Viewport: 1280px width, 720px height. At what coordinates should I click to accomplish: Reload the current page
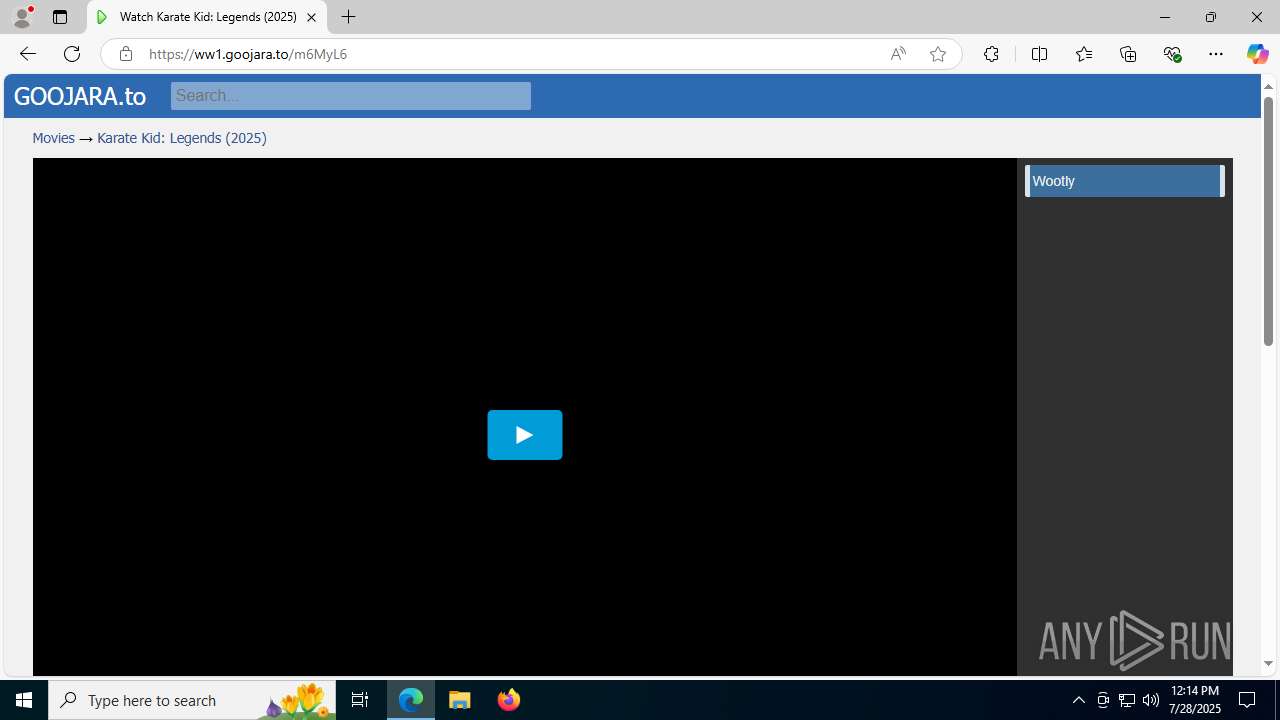(72, 54)
